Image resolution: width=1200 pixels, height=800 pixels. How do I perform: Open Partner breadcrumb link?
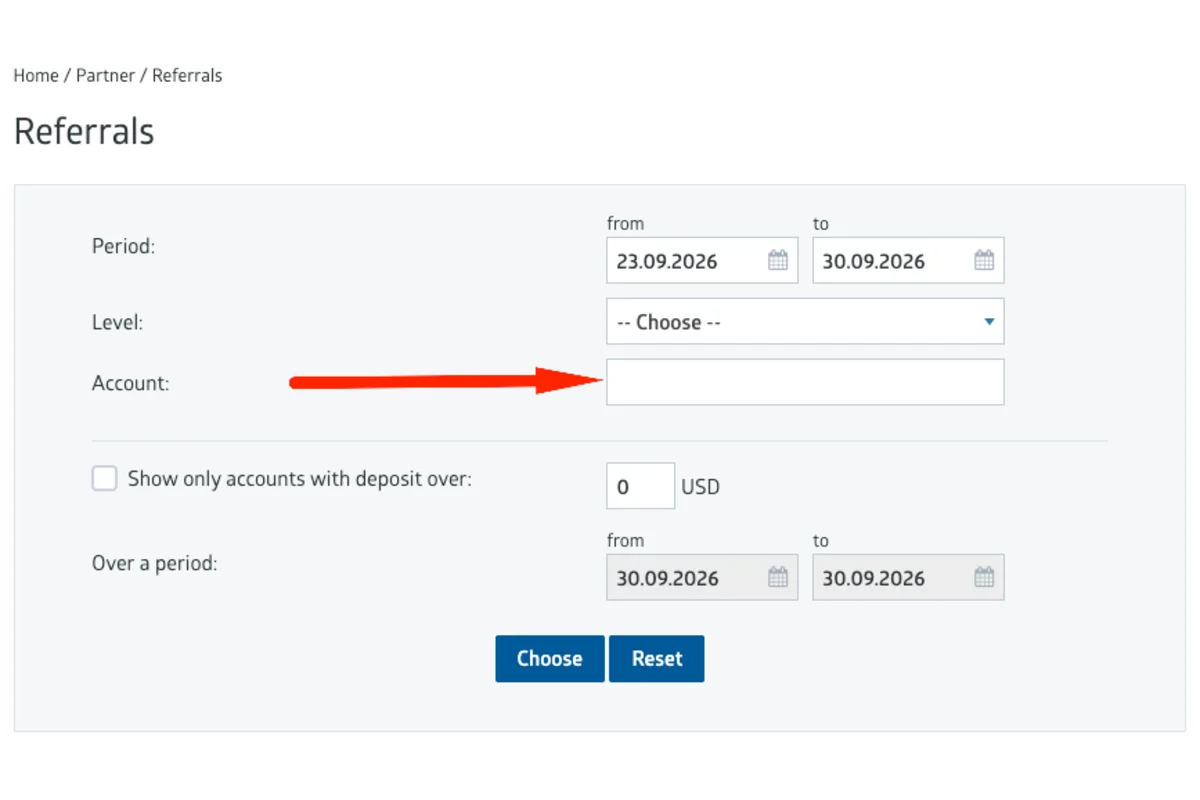[105, 75]
